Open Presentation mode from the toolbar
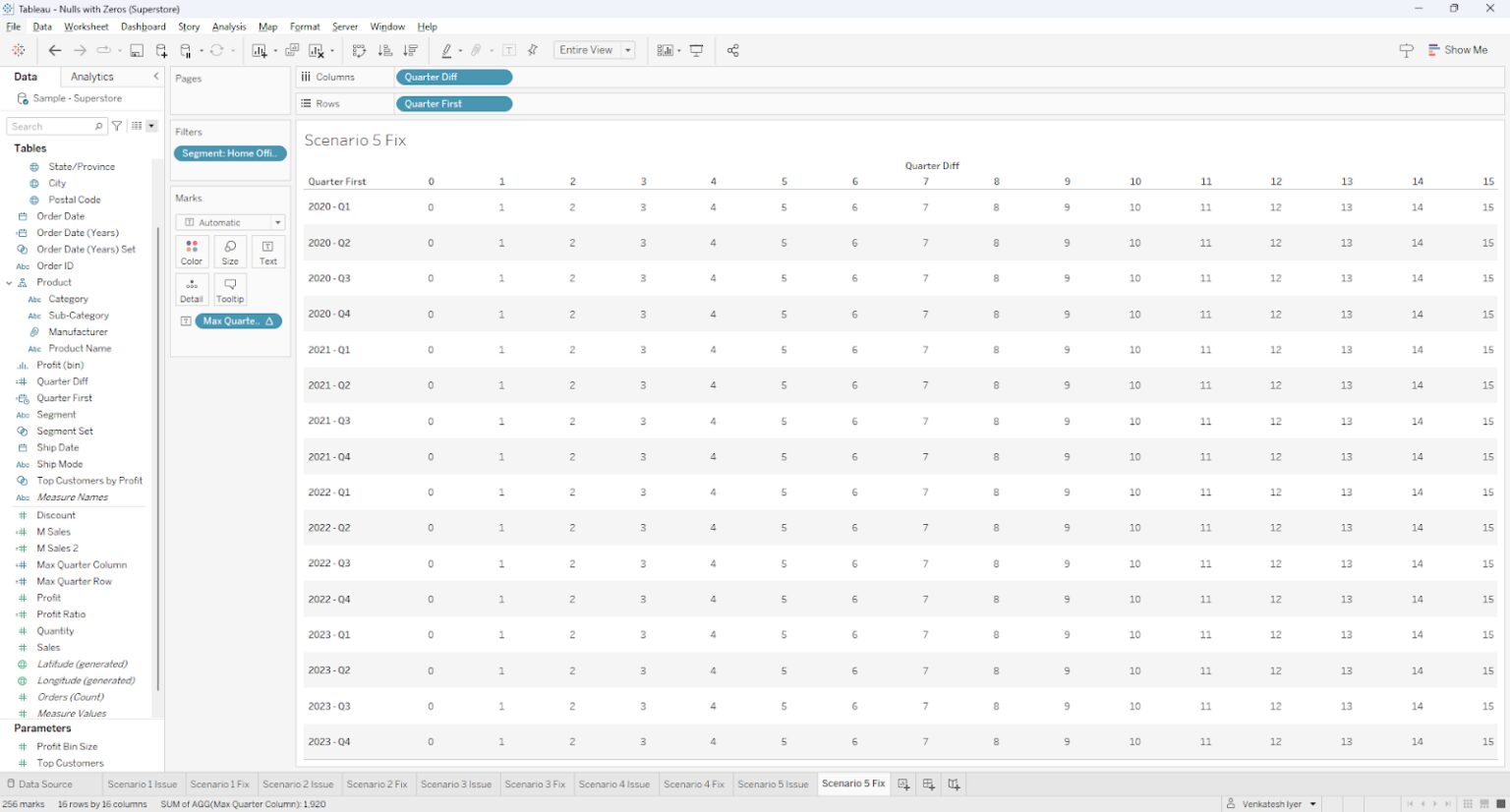This screenshot has height=812, width=1510. [697, 50]
